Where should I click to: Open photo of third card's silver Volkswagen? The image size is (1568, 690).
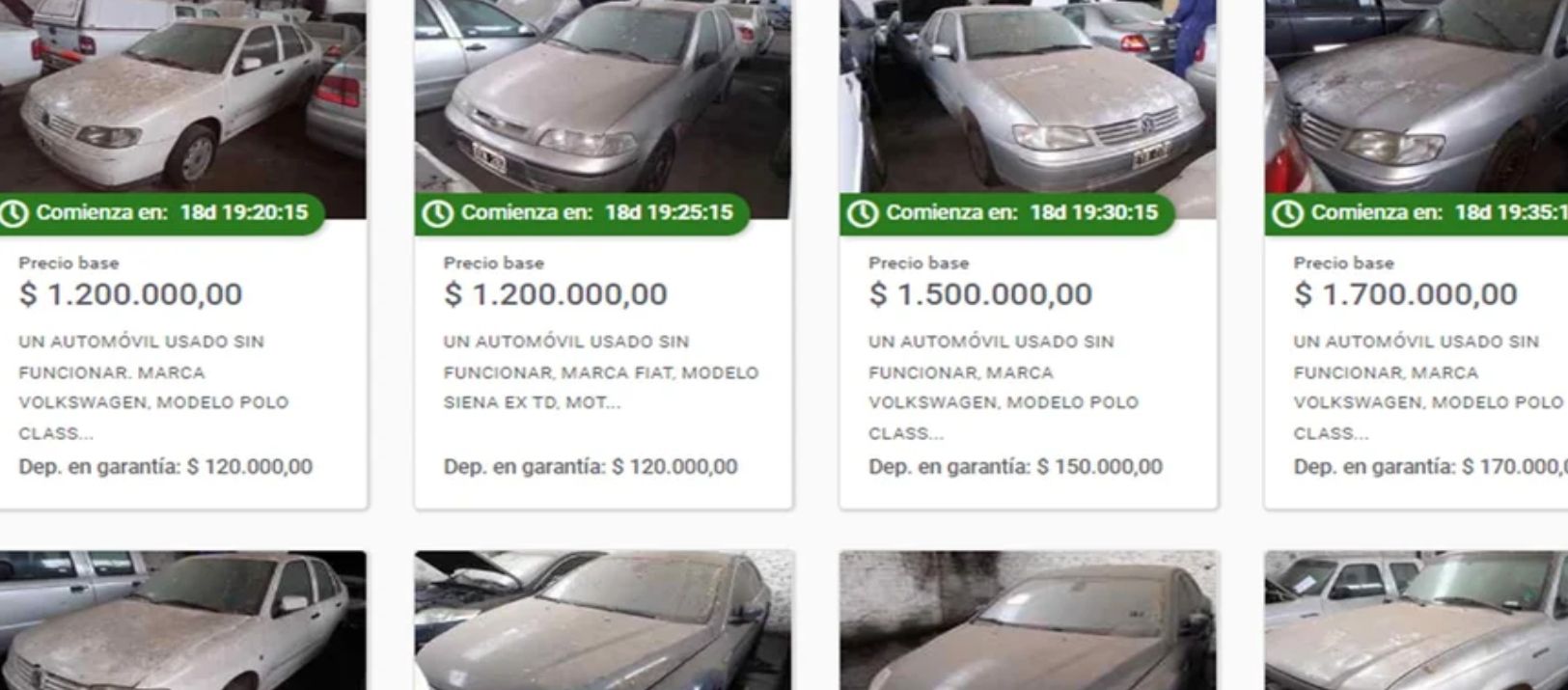coord(1028,97)
